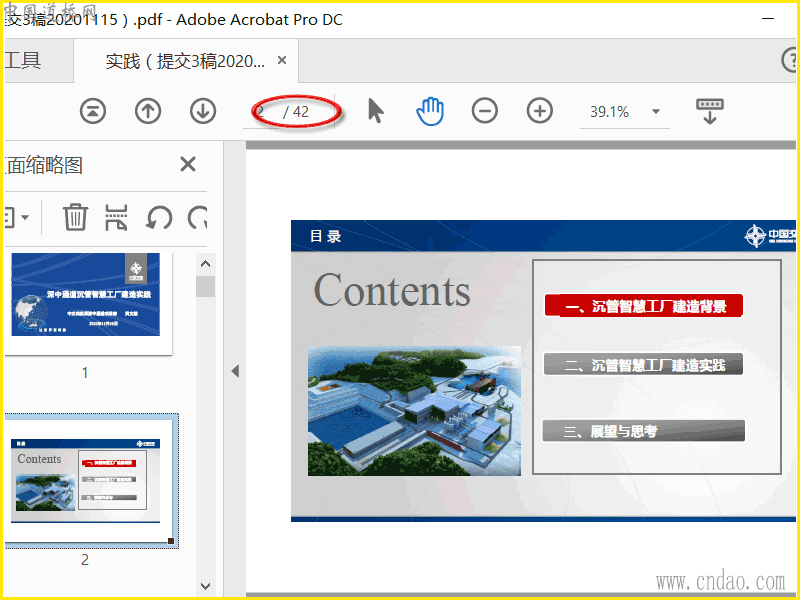This screenshot has width=800, height=600.
Task: Click the 目录 slide title
Action: tap(325, 236)
